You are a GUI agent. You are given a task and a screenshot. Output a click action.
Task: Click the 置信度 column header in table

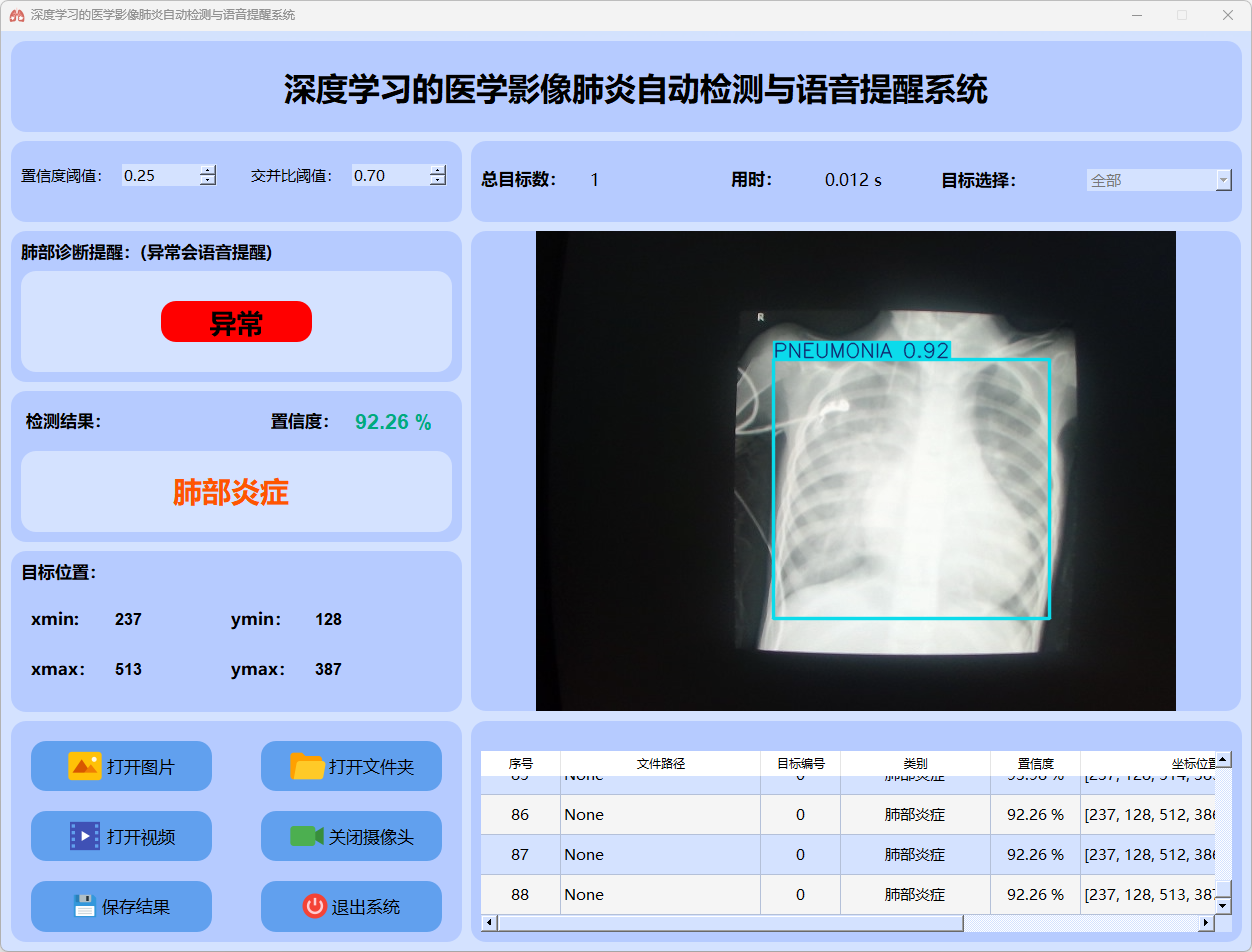1035,763
